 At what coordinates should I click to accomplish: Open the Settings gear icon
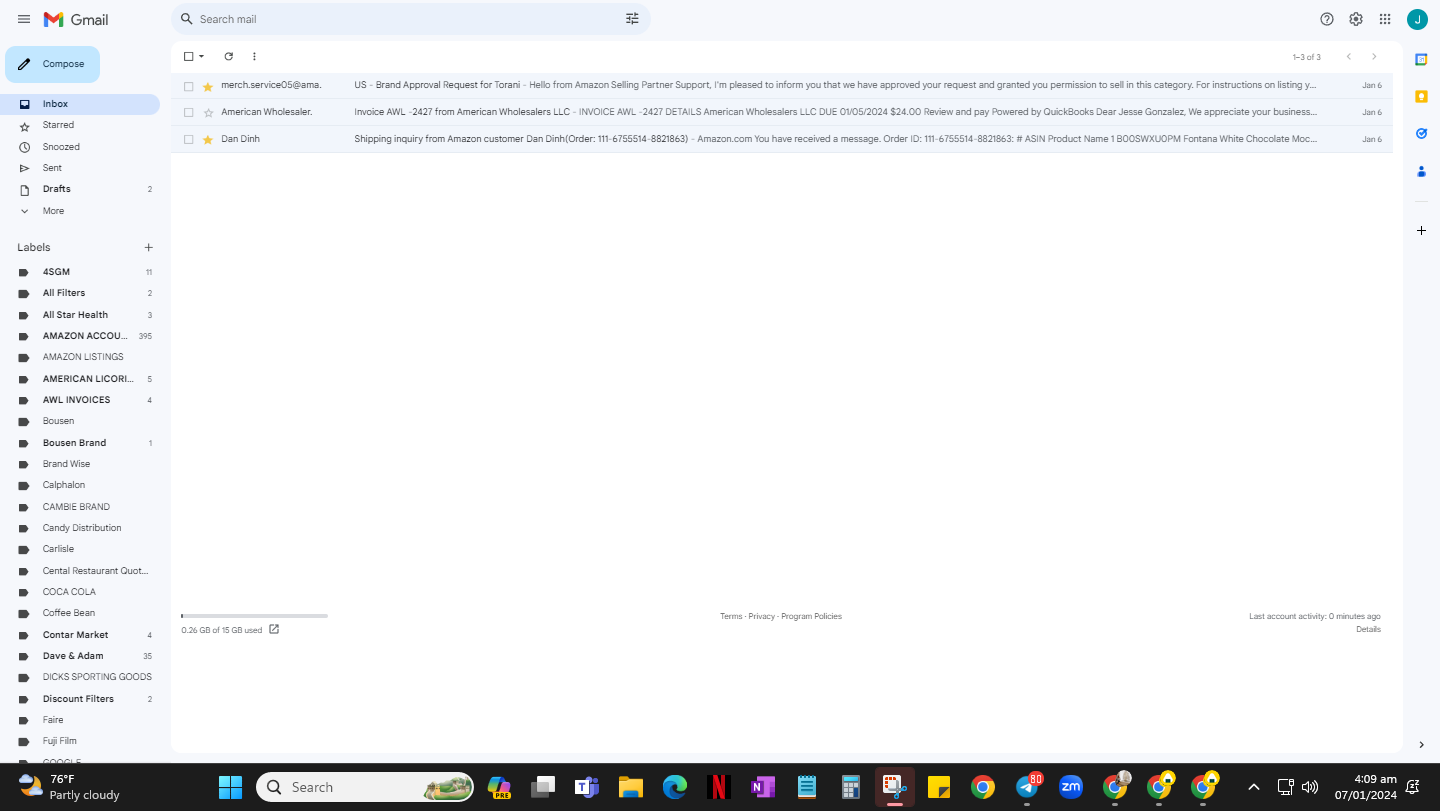click(x=1356, y=19)
